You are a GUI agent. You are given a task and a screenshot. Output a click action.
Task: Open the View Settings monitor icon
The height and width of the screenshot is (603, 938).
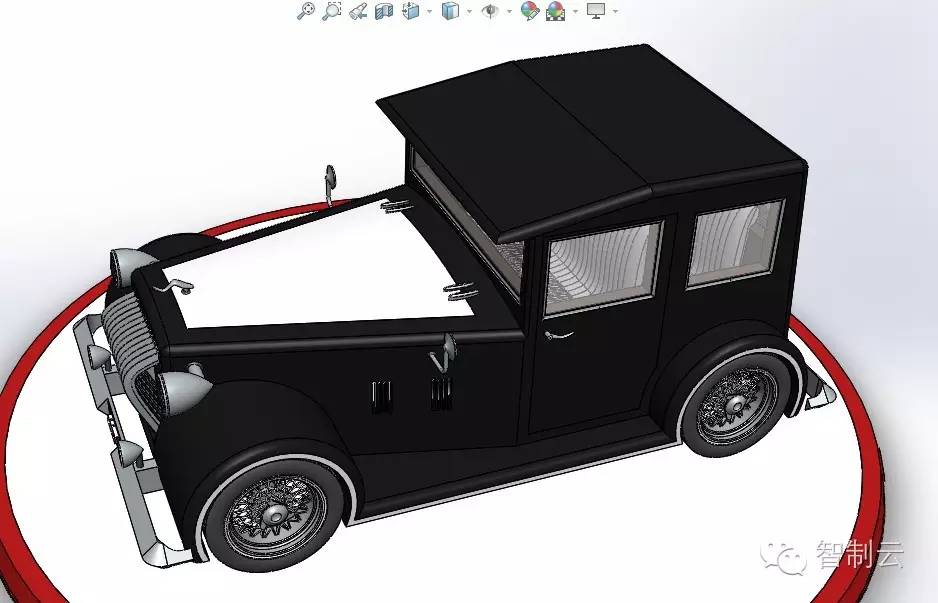pos(596,11)
